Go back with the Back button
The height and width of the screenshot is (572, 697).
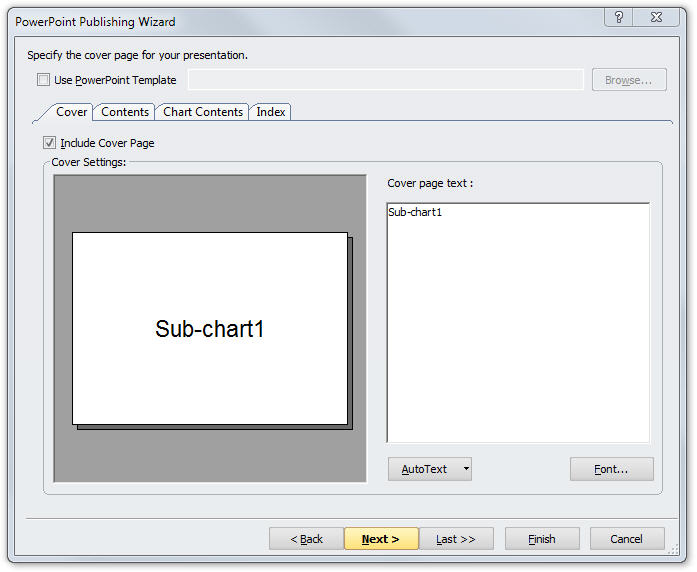point(306,539)
